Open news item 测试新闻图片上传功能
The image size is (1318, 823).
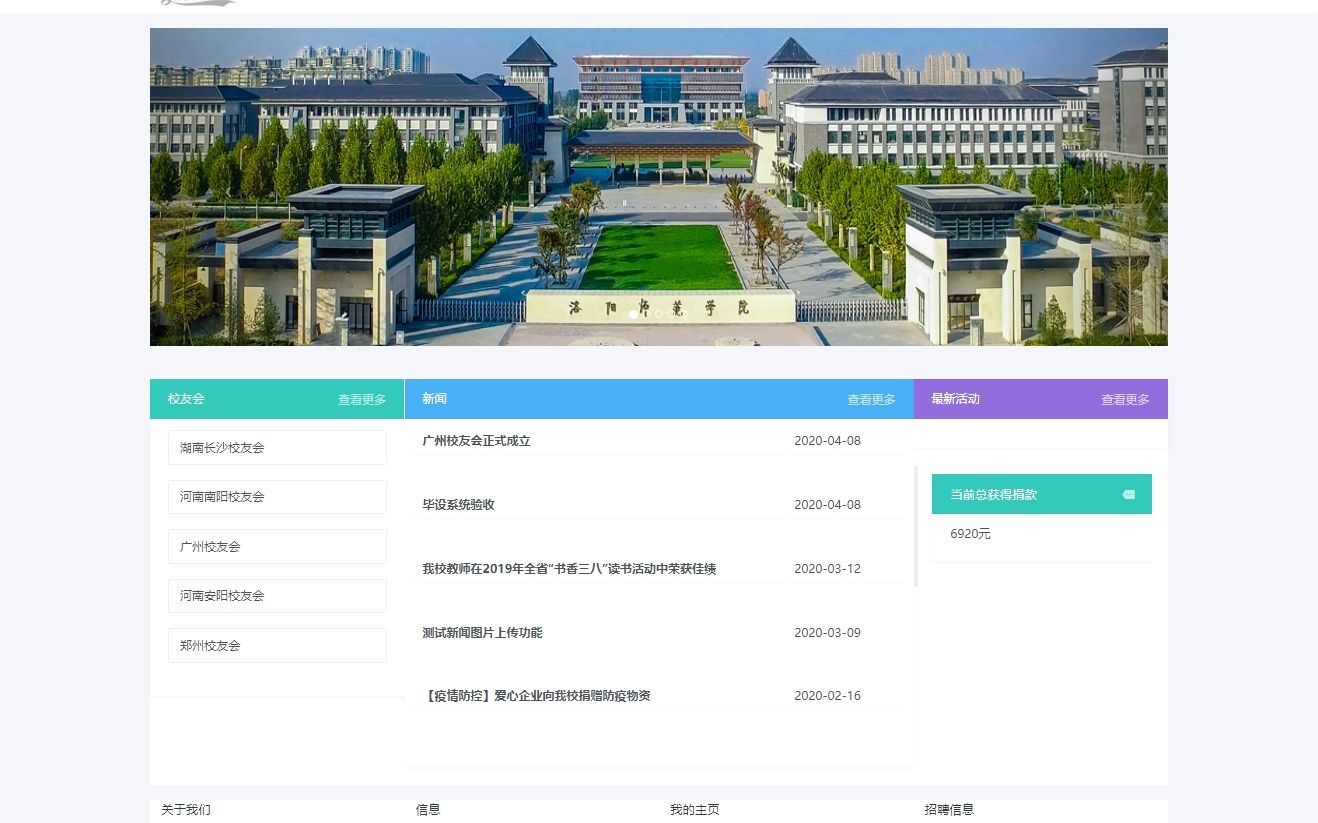click(482, 632)
